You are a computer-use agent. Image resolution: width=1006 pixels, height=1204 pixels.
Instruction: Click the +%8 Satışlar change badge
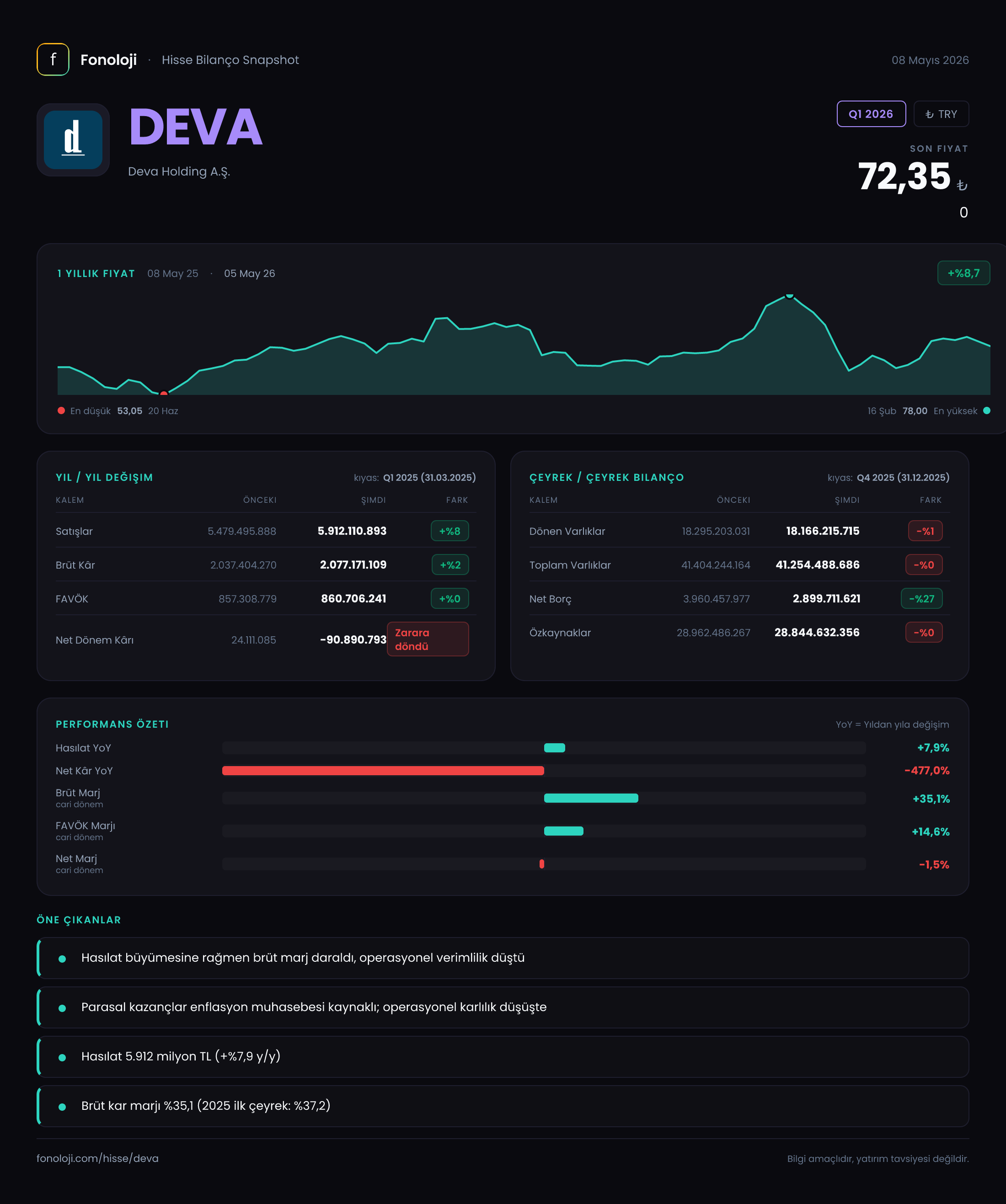[x=449, y=531]
